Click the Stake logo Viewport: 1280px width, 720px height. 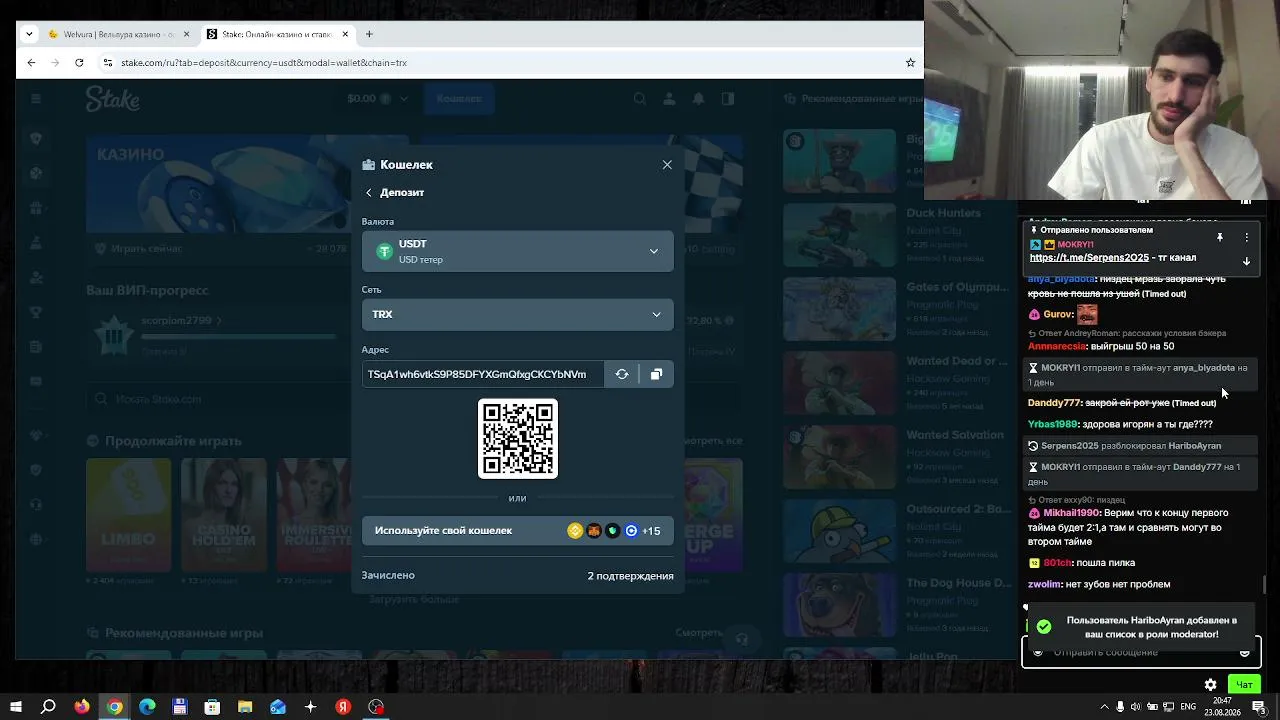pos(112,99)
